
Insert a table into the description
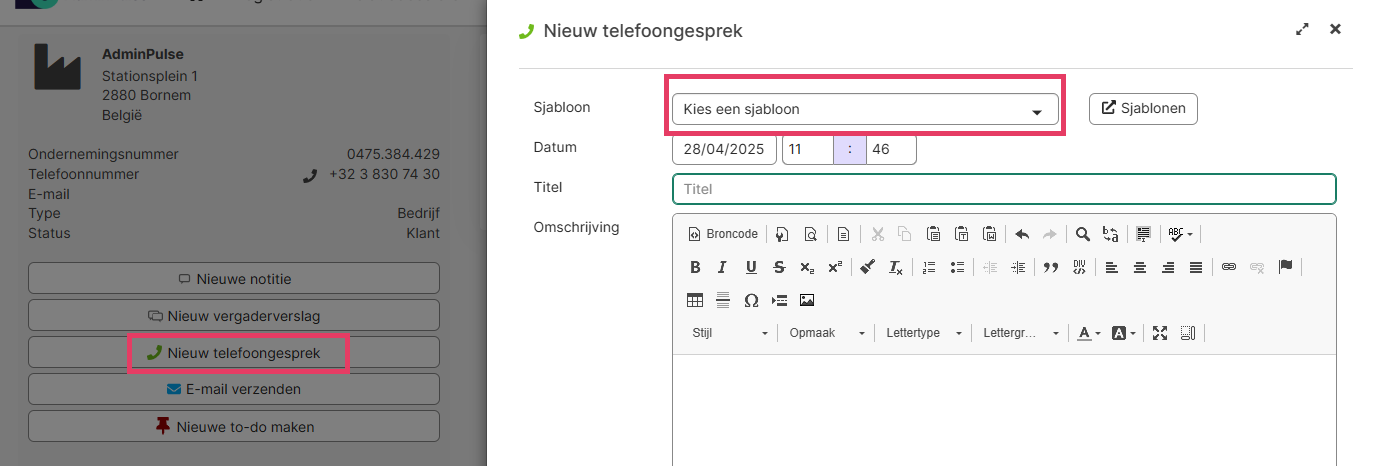(x=695, y=300)
